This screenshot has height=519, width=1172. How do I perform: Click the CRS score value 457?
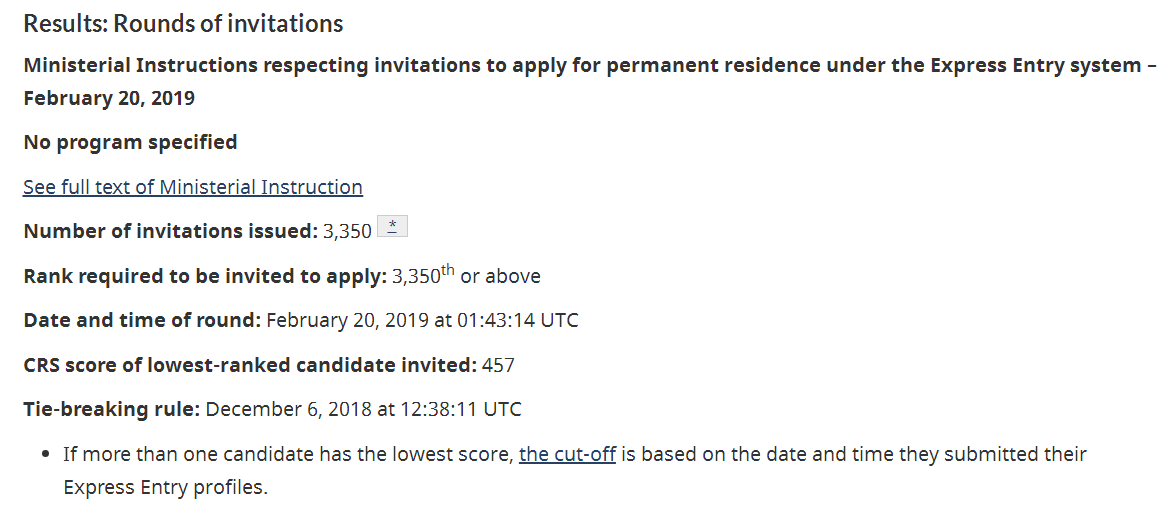coord(498,365)
